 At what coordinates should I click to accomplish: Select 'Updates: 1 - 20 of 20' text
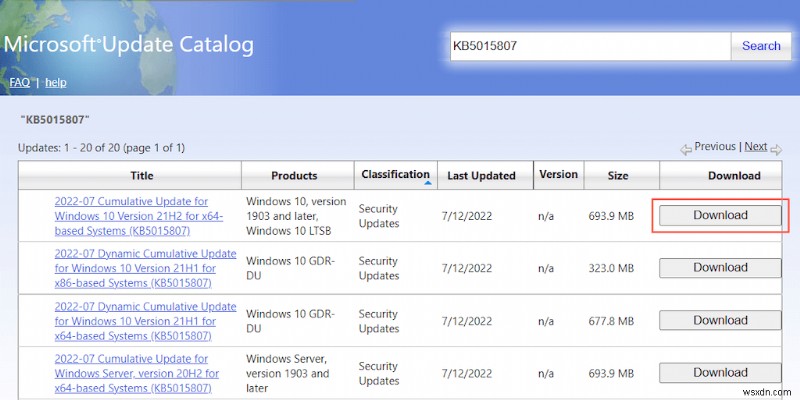click(x=102, y=148)
